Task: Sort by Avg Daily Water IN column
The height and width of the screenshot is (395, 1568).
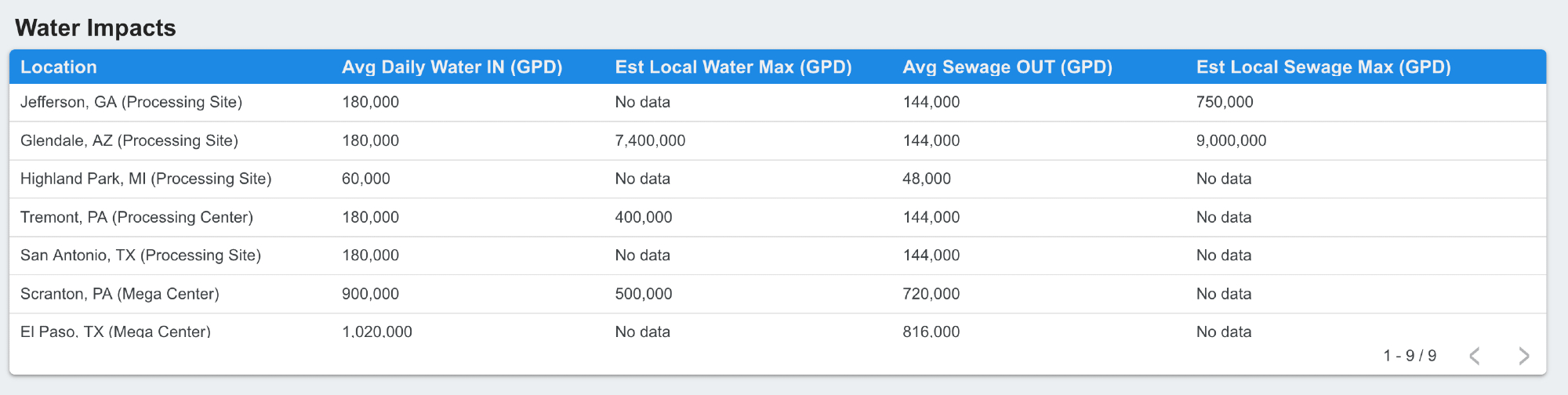Action: click(x=452, y=67)
